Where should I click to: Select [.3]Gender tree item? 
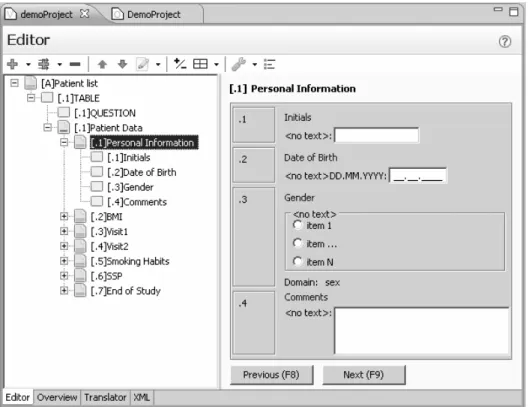click(130, 187)
